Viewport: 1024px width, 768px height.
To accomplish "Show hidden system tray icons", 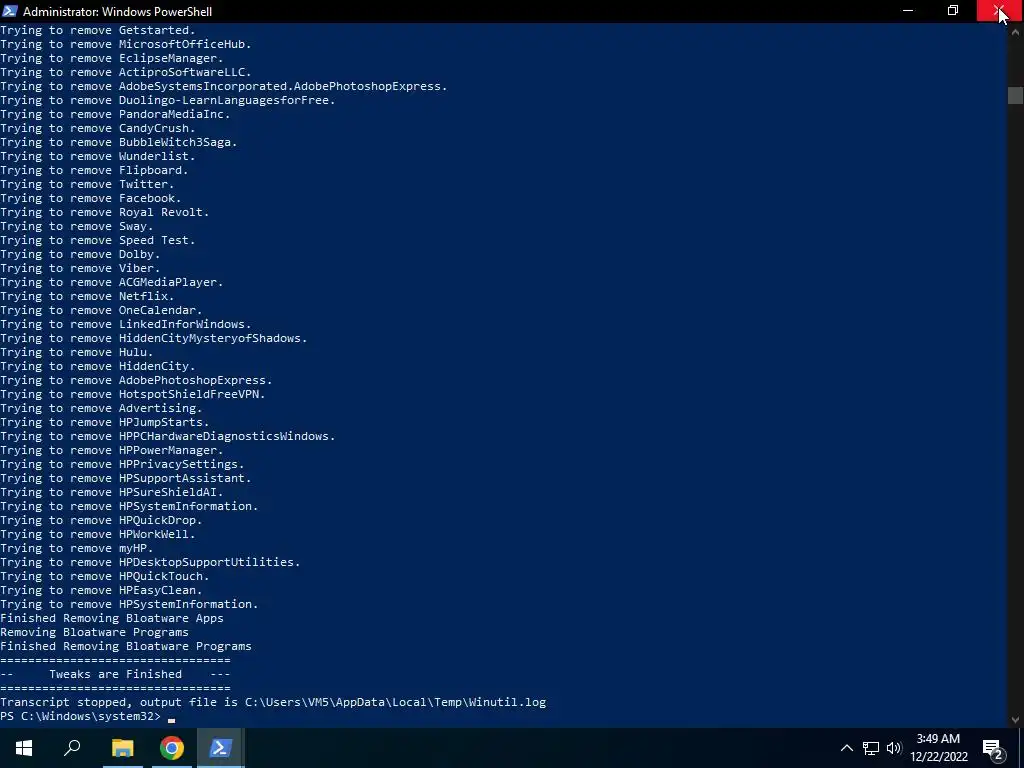I will click(x=846, y=748).
